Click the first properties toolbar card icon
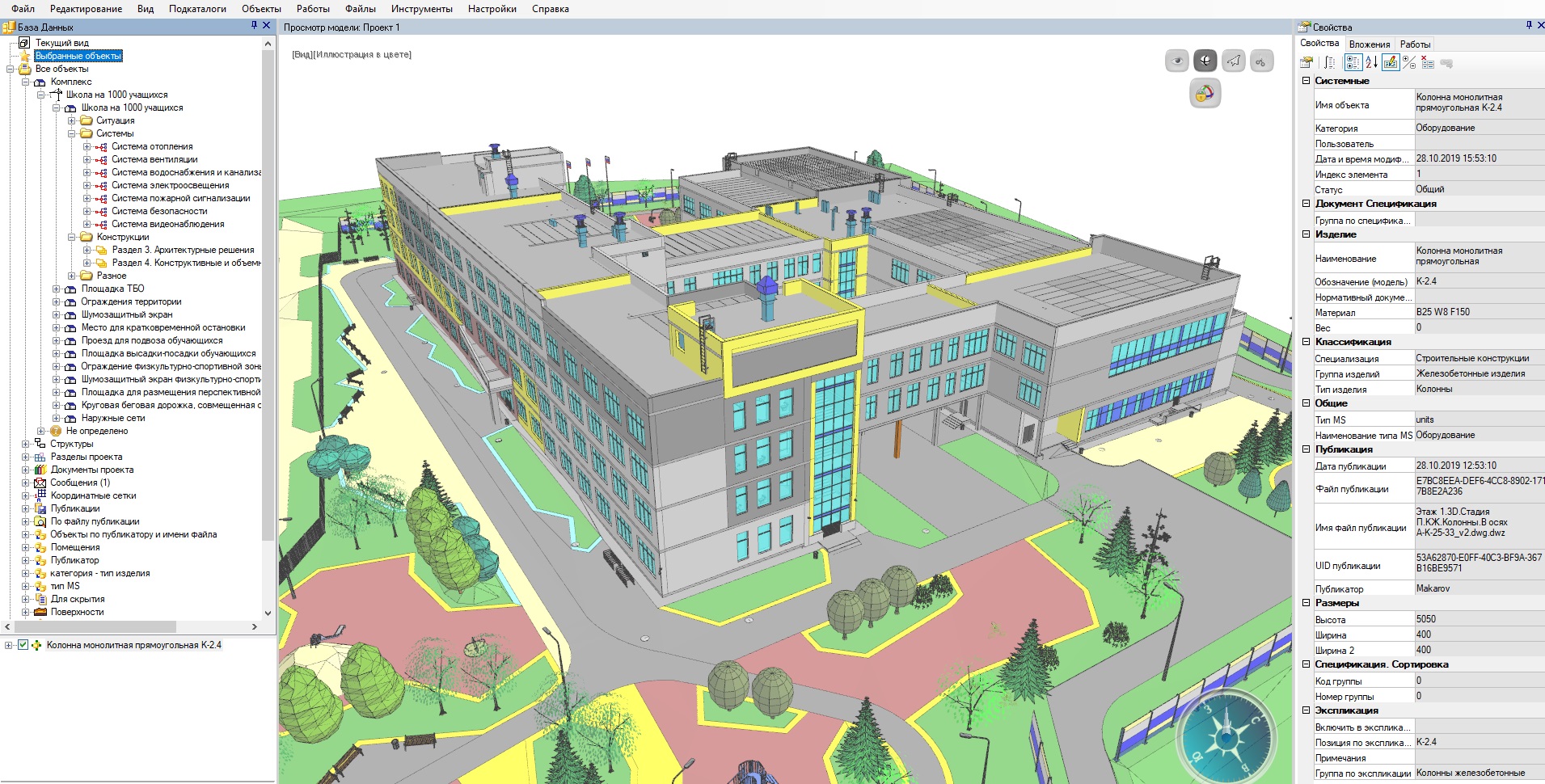Image resolution: width=1545 pixels, height=784 pixels. point(1306,63)
